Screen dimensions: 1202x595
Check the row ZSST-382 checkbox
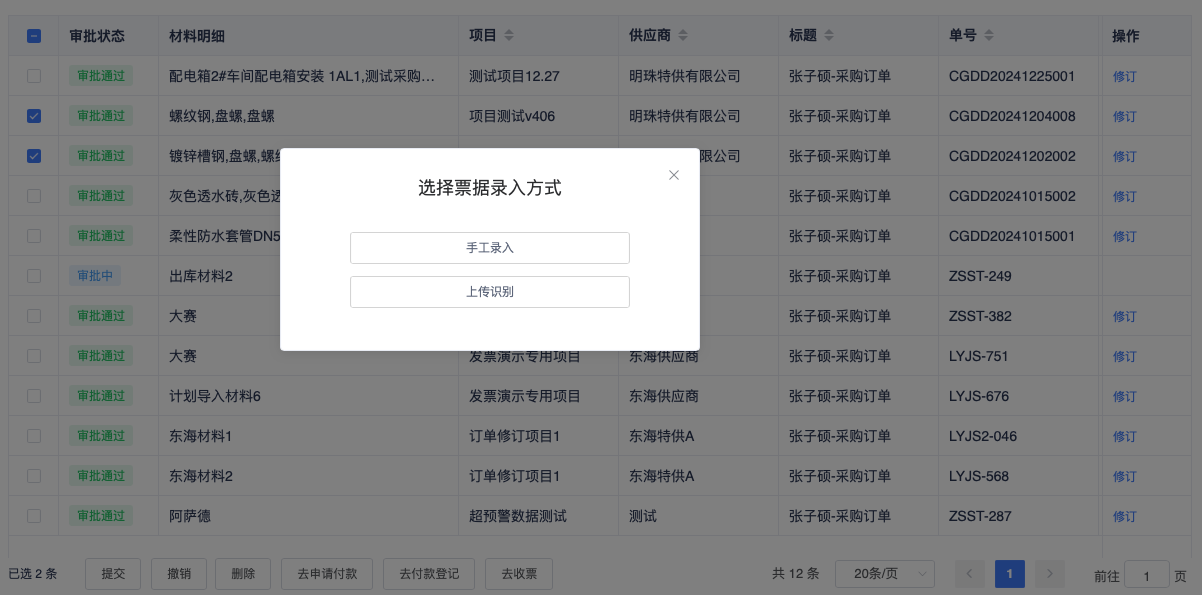click(x=34, y=316)
